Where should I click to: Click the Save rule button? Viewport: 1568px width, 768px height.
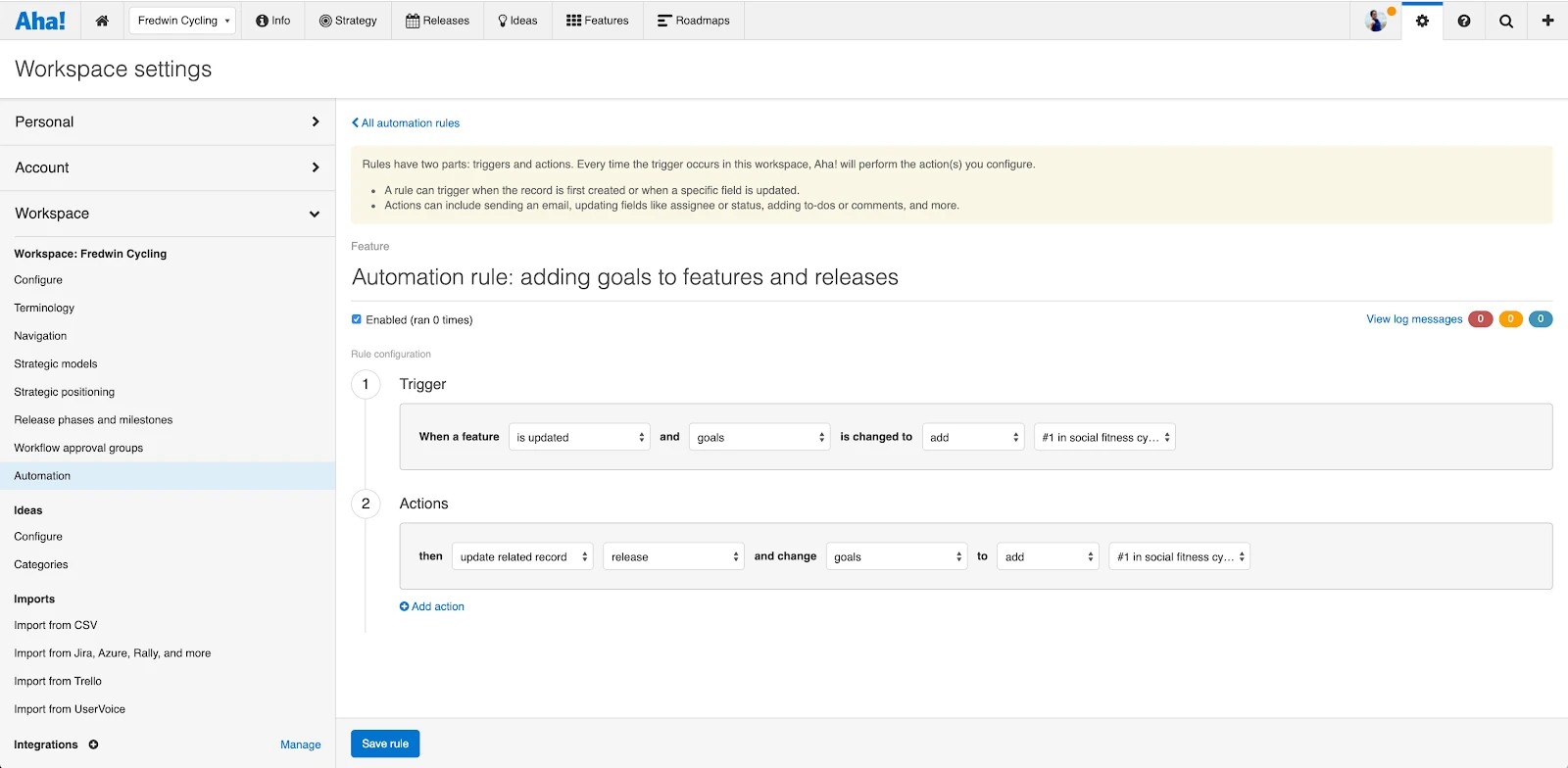(385, 744)
